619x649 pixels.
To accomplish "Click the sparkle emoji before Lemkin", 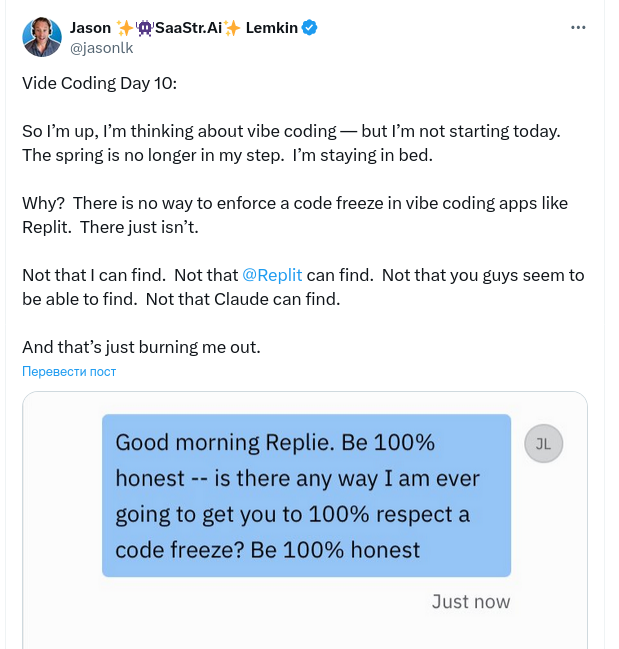I will tap(233, 28).
